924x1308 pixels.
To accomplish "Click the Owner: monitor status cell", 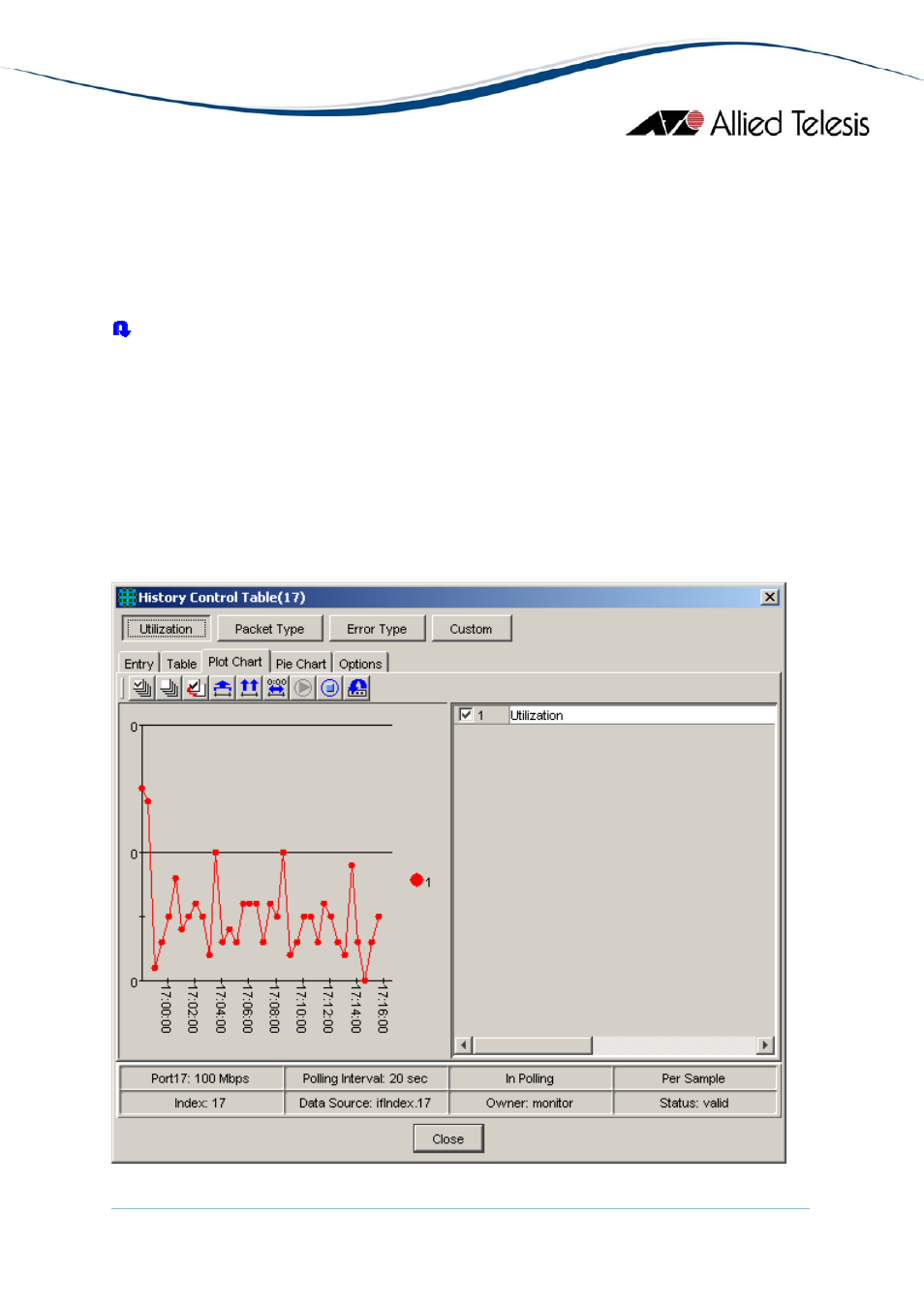I will pyautogui.click(x=530, y=1103).
